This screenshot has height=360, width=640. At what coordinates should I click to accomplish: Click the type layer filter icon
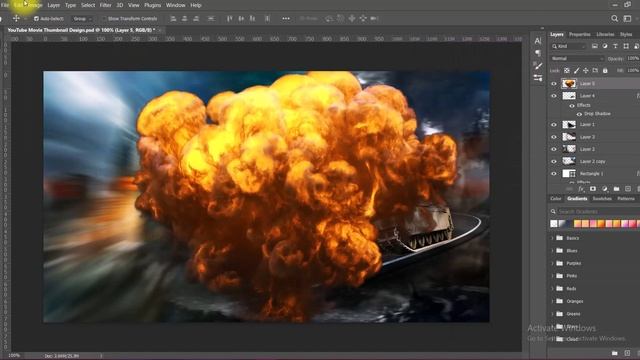click(x=616, y=47)
